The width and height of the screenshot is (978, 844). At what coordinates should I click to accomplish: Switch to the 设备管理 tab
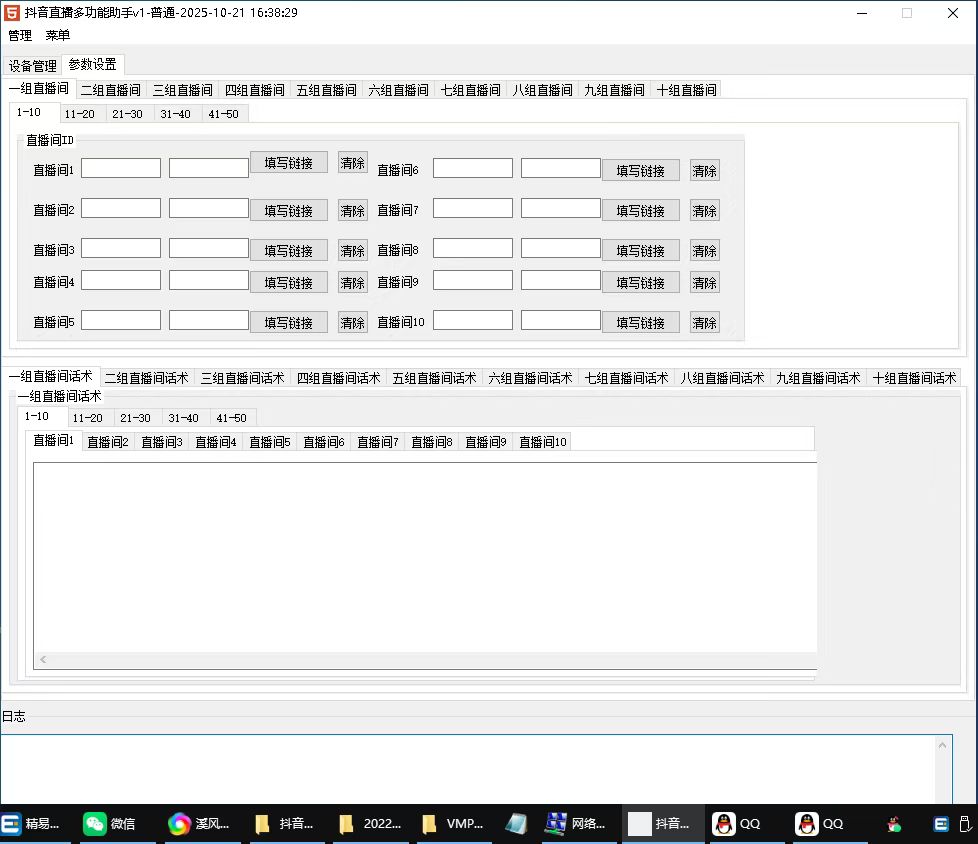tap(33, 66)
